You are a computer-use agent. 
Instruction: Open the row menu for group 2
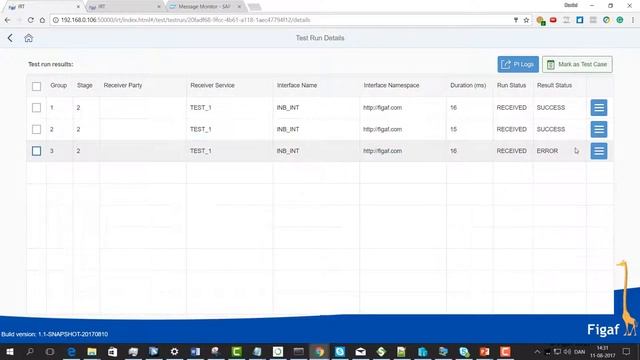tap(599, 129)
